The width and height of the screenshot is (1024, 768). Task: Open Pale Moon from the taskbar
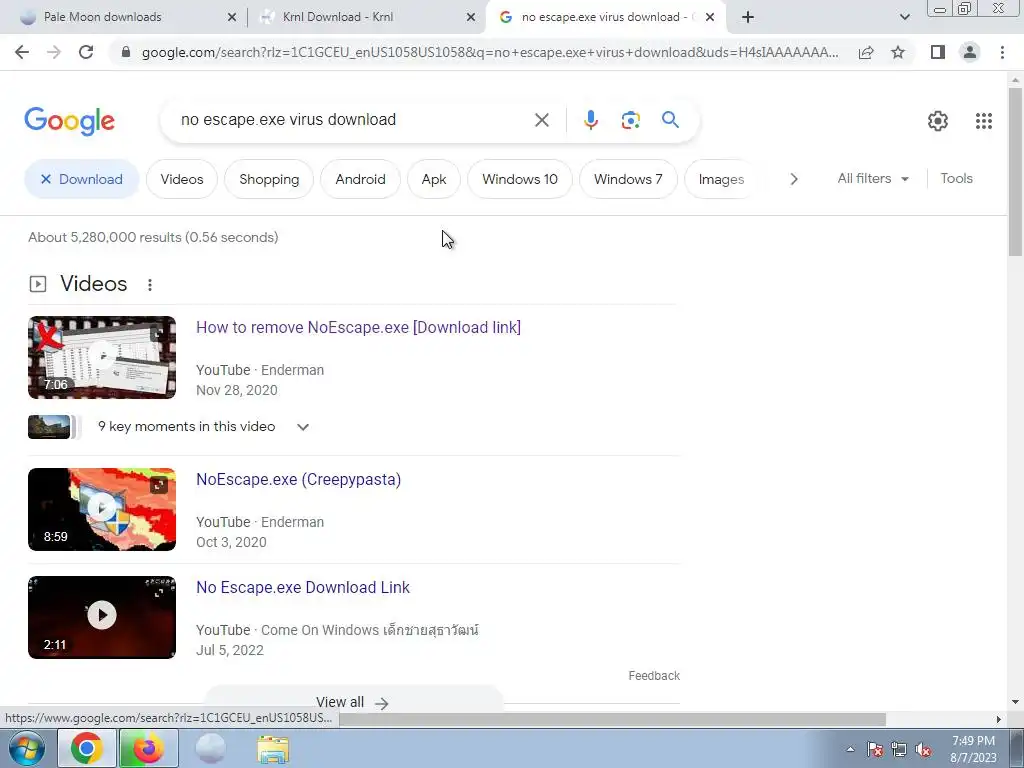tap(210, 749)
